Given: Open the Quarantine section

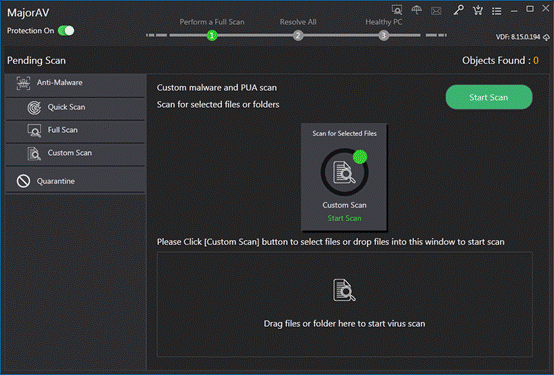Looking at the screenshot, I should click(x=75, y=180).
